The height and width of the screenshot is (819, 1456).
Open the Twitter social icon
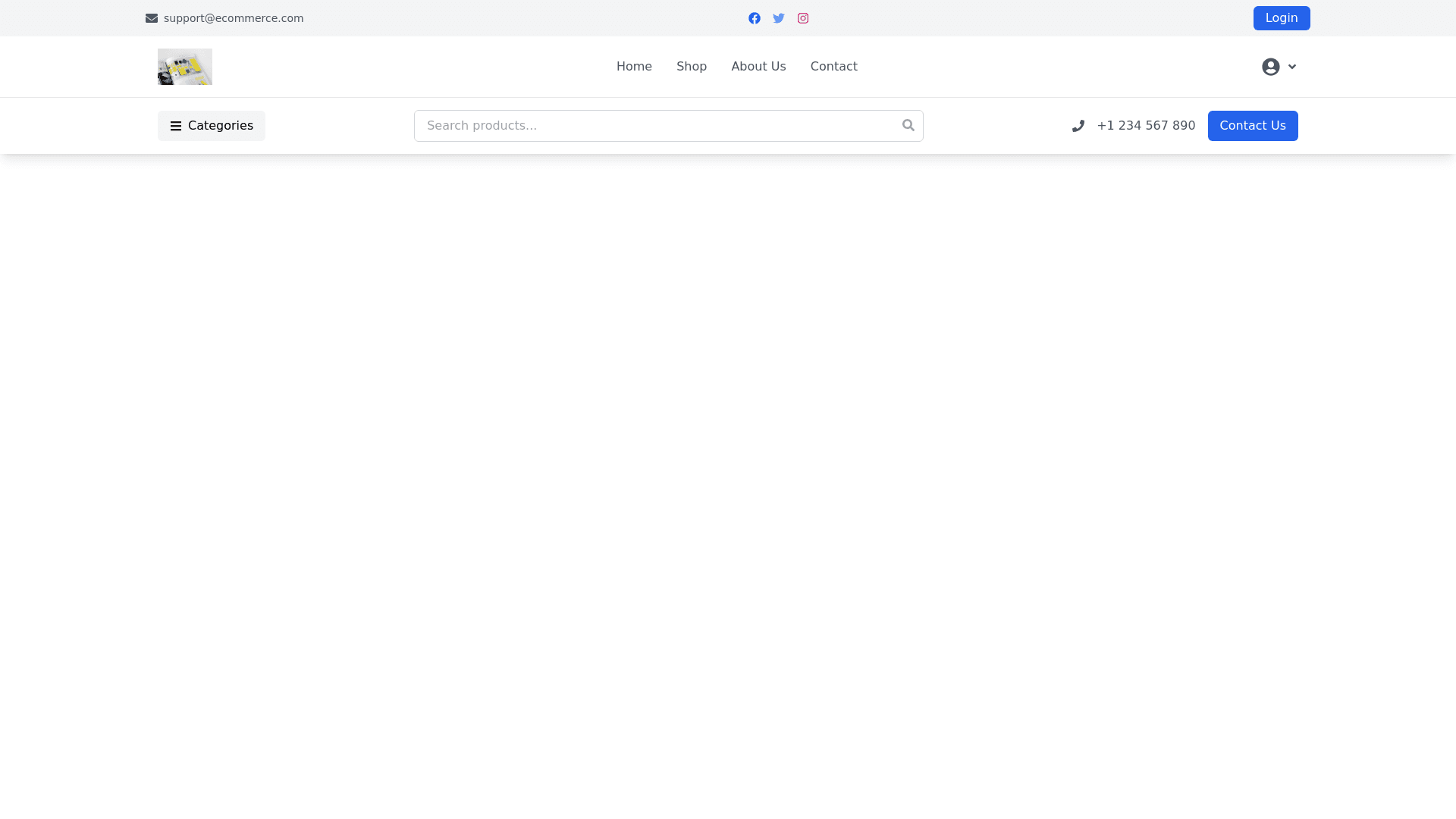778,18
